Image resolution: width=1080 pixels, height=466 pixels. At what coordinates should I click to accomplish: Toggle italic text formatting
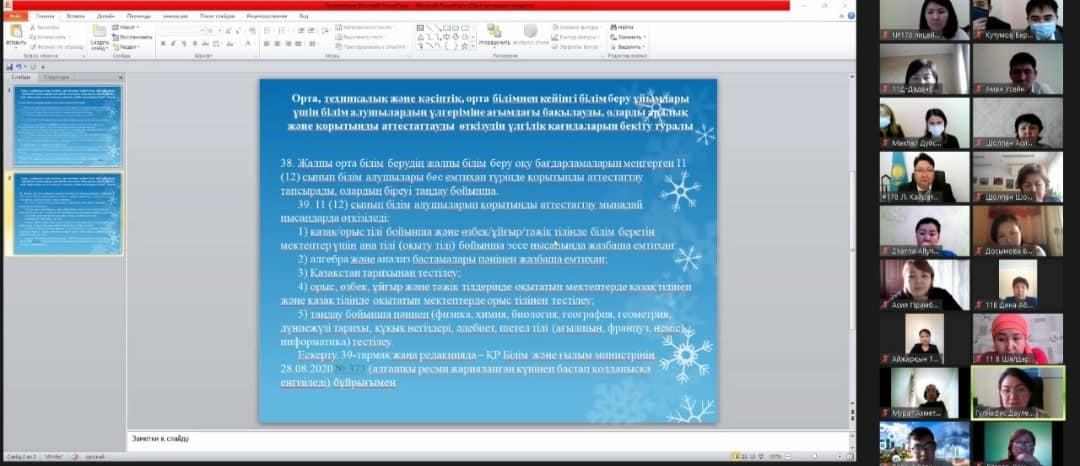[172, 44]
